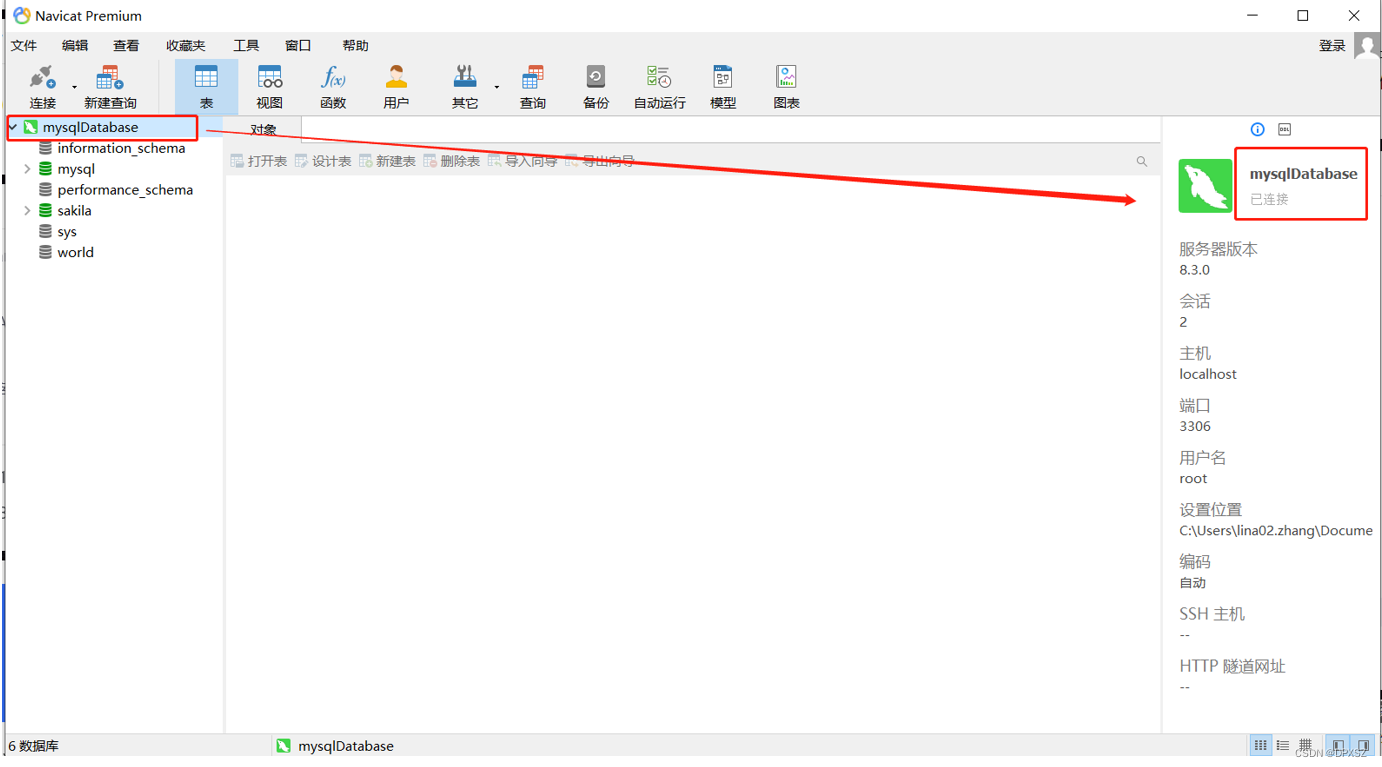The height and width of the screenshot is (767, 1382).
Task: Open the 文件 menu
Action: point(24,46)
